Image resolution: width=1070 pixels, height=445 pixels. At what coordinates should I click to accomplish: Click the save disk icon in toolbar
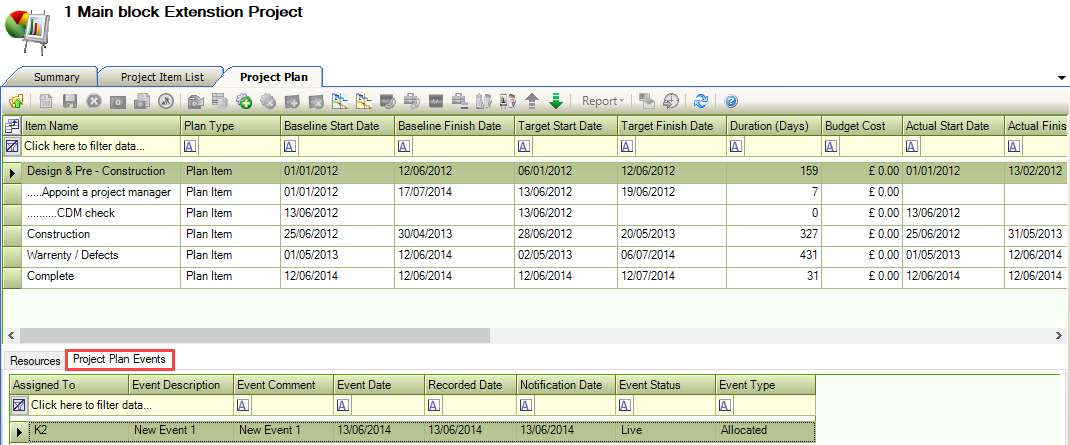[x=70, y=101]
